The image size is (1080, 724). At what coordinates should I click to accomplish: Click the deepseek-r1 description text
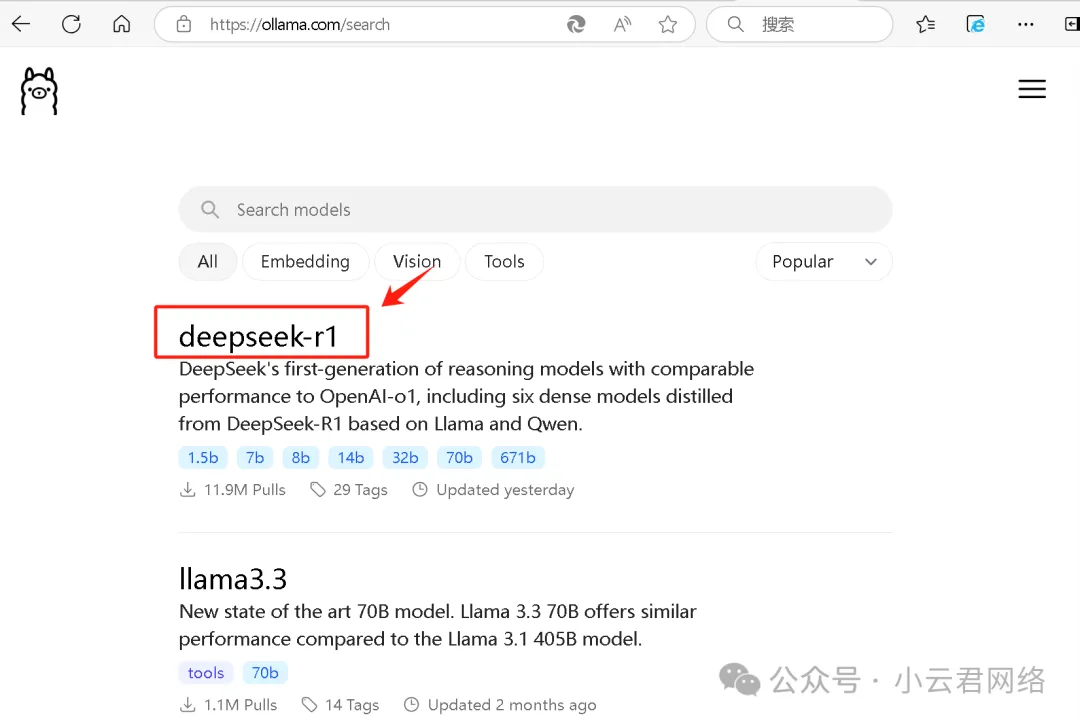pyautogui.click(x=466, y=396)
